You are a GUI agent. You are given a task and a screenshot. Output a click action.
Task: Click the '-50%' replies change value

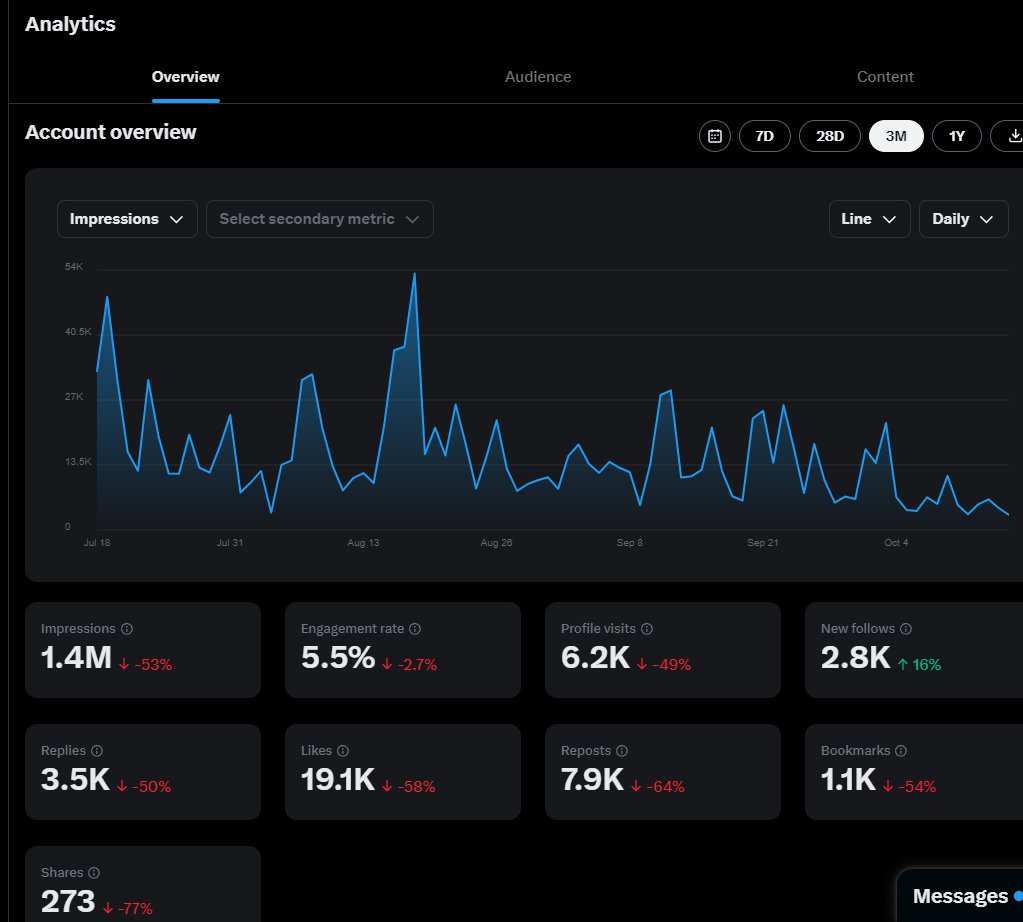(x=151, y=787)
